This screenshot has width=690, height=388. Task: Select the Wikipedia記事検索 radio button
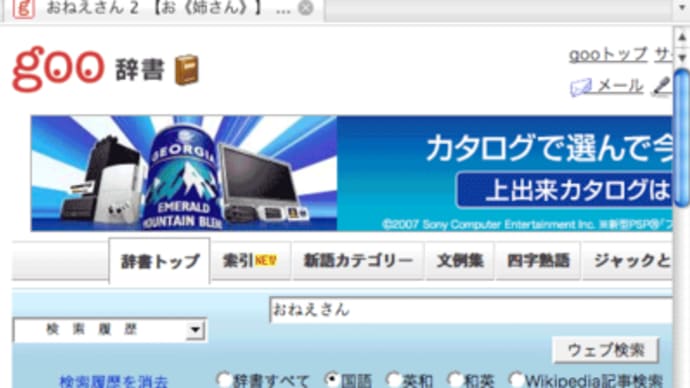(x=516, y=380)
